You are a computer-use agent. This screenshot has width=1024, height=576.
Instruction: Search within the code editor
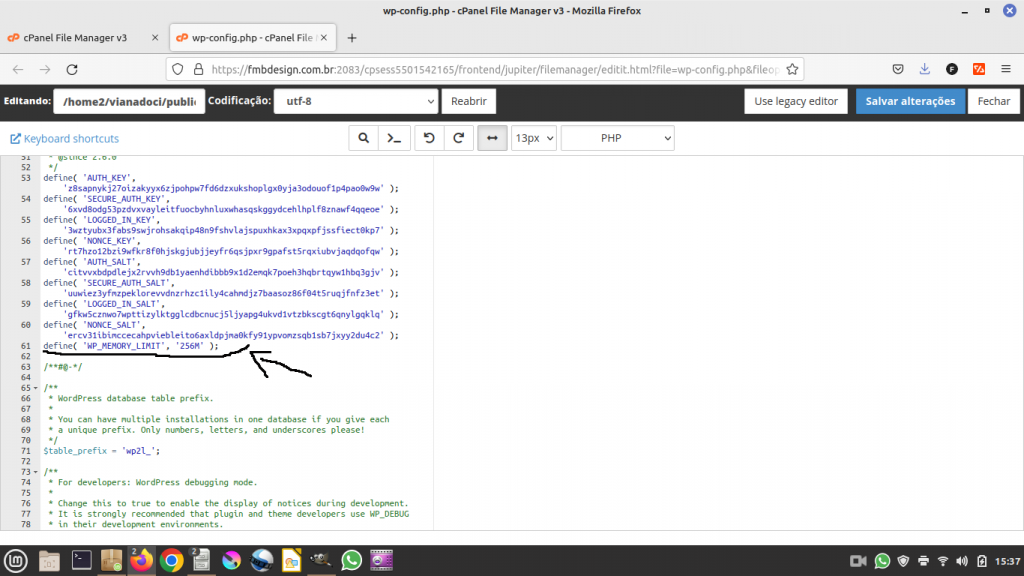tap(364, 137)
